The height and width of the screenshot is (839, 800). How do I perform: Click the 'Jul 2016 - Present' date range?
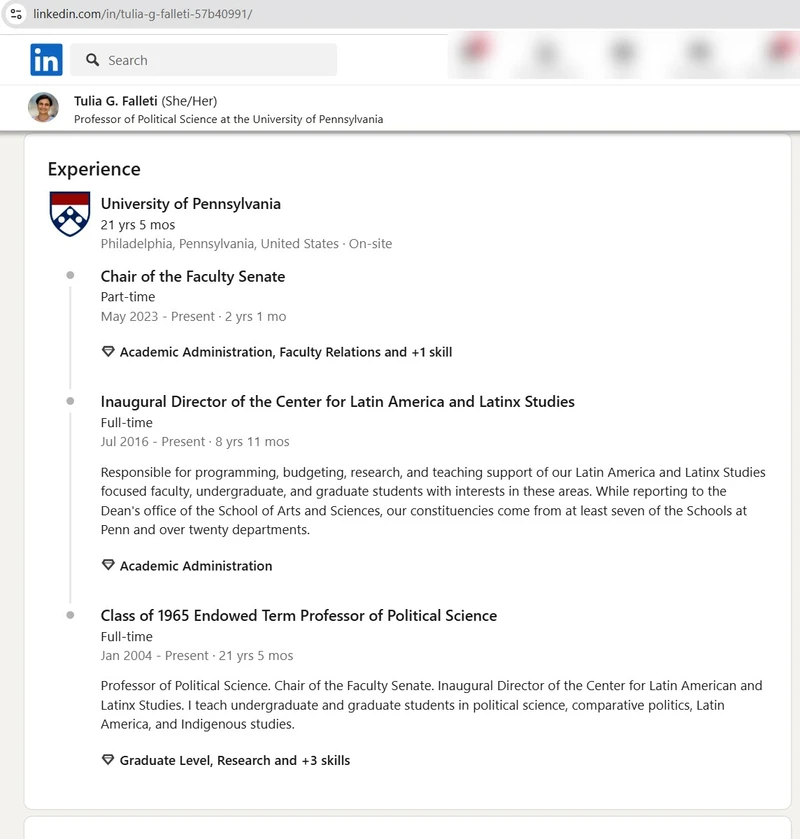tap(153, 442)
